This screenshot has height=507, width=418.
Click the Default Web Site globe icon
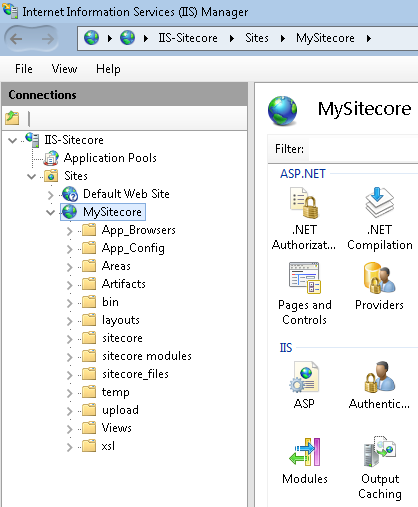(x=70, y=194)
